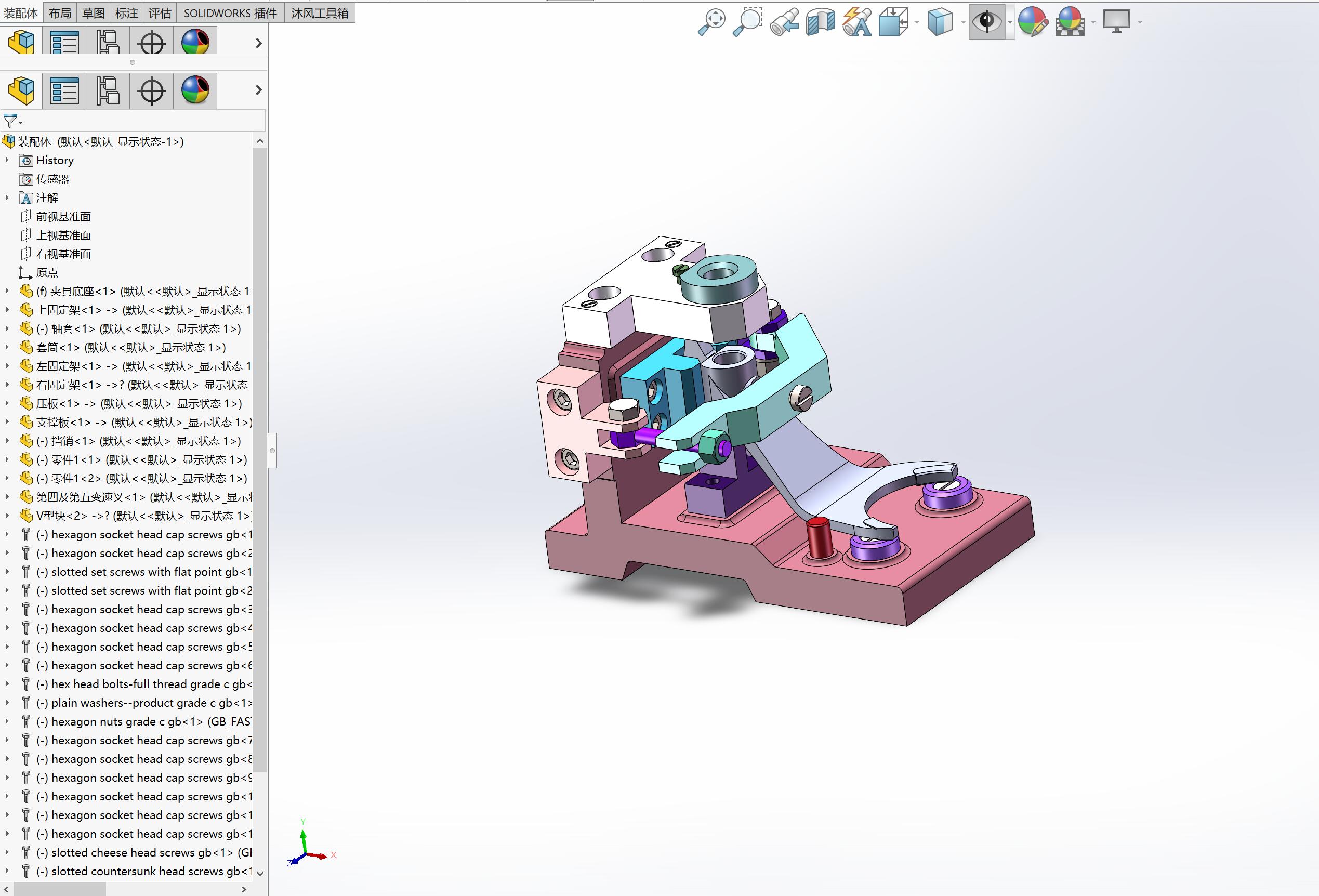Select the 装配体 root assembly node
Screen dimensions: 1319x896
101,142
